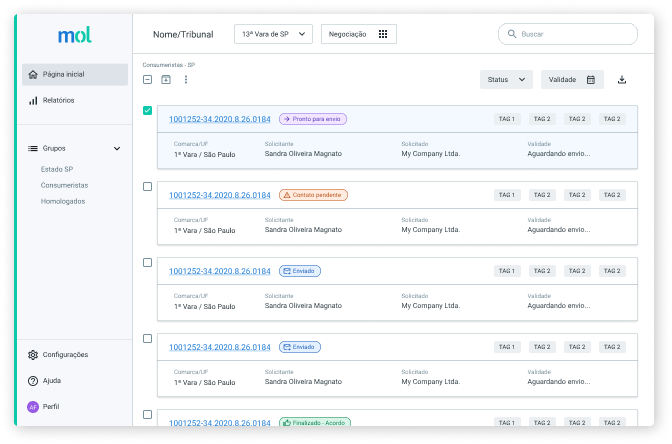This screenshot has height=444, width=672.
Task: Open the 13ª Vara de SP dropdown
Action: (x=273, y=34)
